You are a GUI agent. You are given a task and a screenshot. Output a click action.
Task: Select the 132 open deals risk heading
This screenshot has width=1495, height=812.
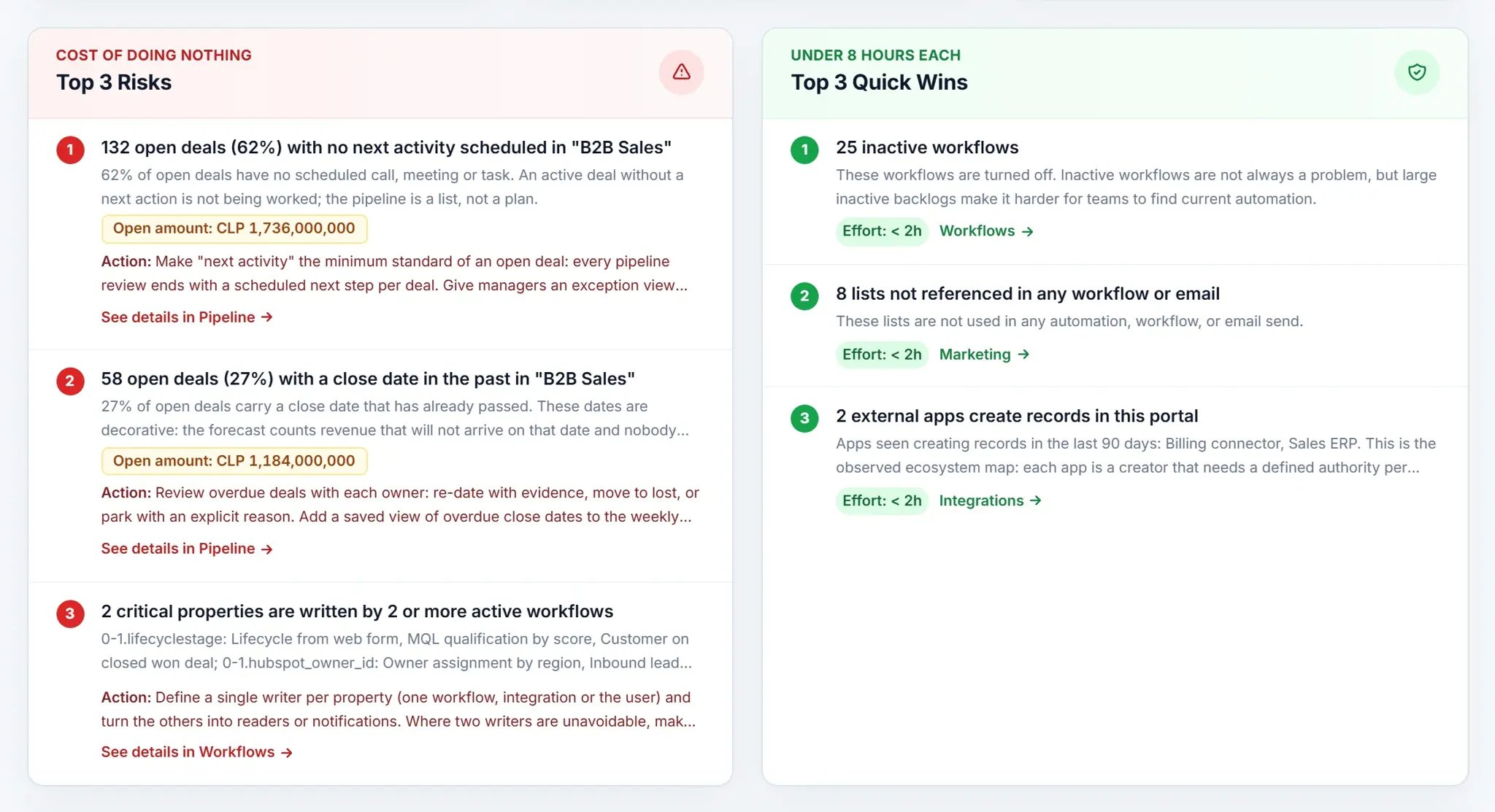(386, 147)
